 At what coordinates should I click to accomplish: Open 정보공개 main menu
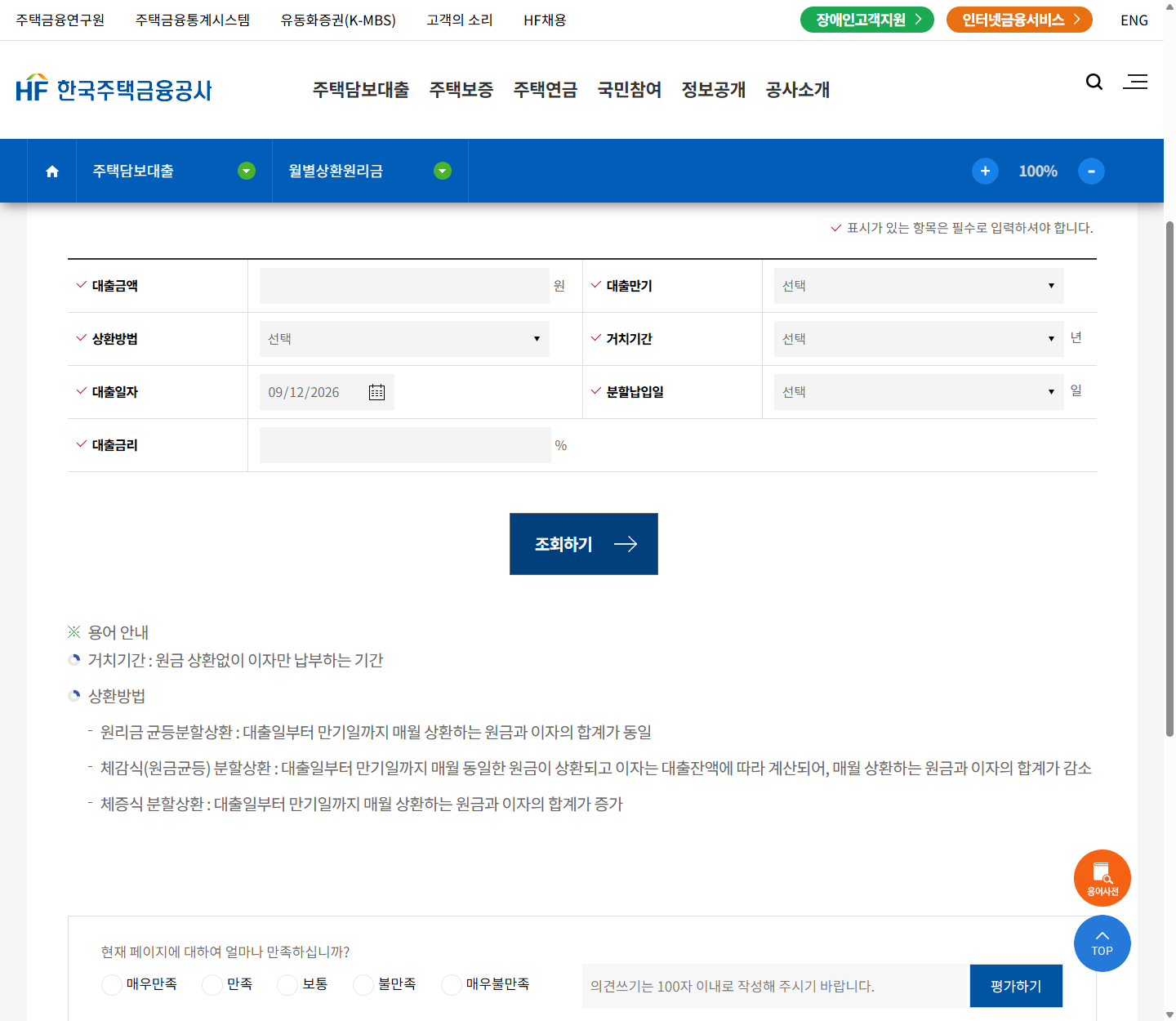714,90
